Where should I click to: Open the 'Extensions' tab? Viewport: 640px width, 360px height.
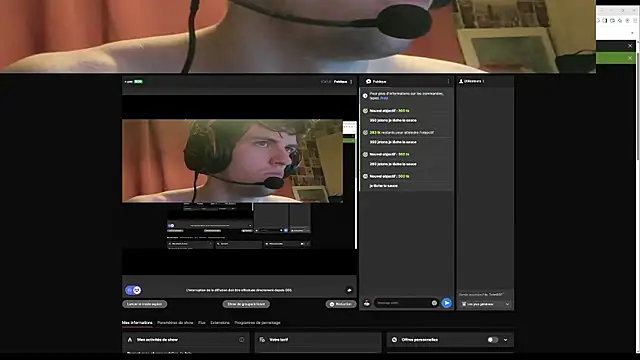220,322
